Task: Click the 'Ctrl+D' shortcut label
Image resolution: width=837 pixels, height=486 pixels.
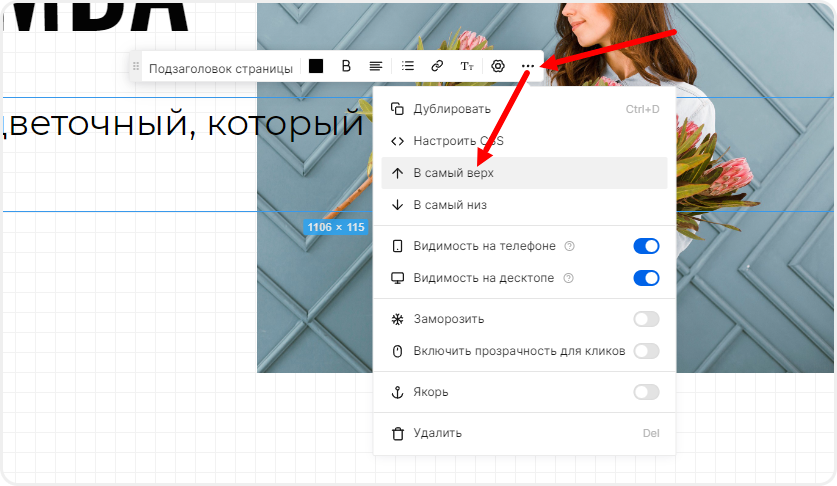Action: click(x=642, y=109)
